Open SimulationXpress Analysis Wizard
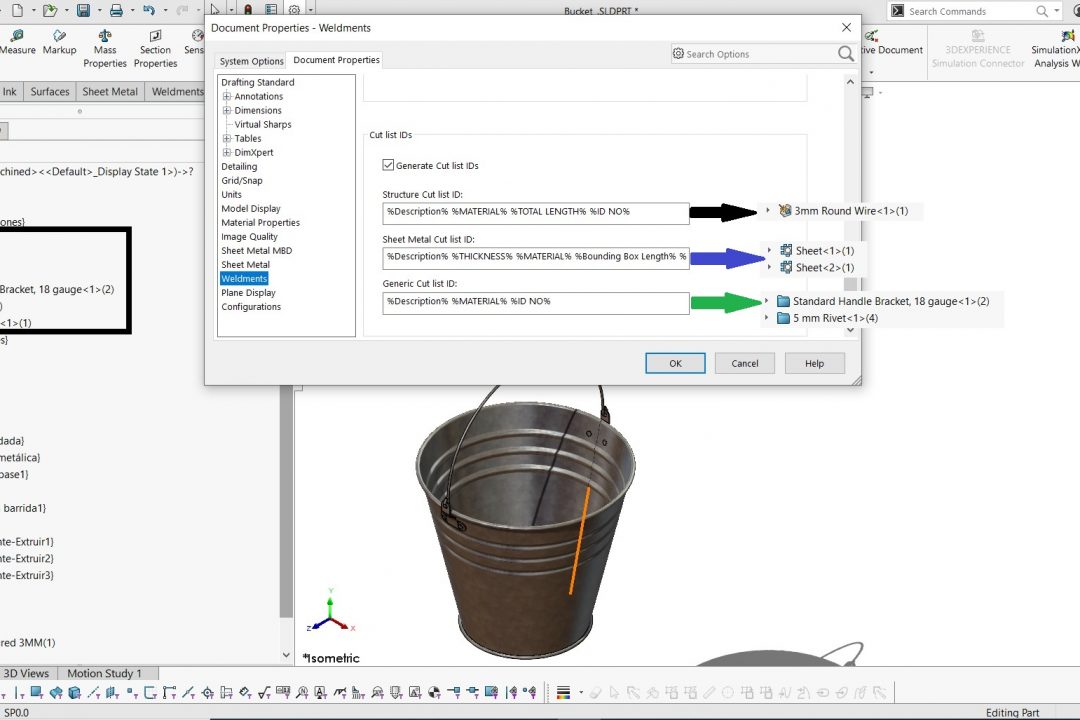1080x720 pixels. click(1054, 49)
